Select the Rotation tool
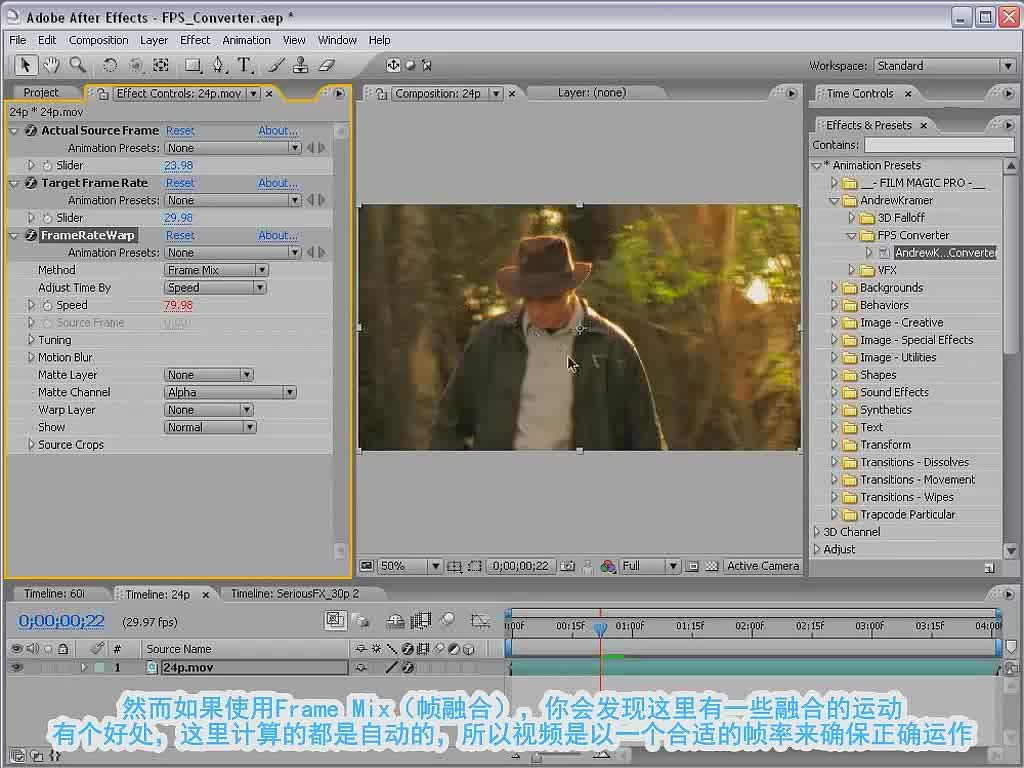This screenshot has height=768, width=1024. tap(110, 65)
